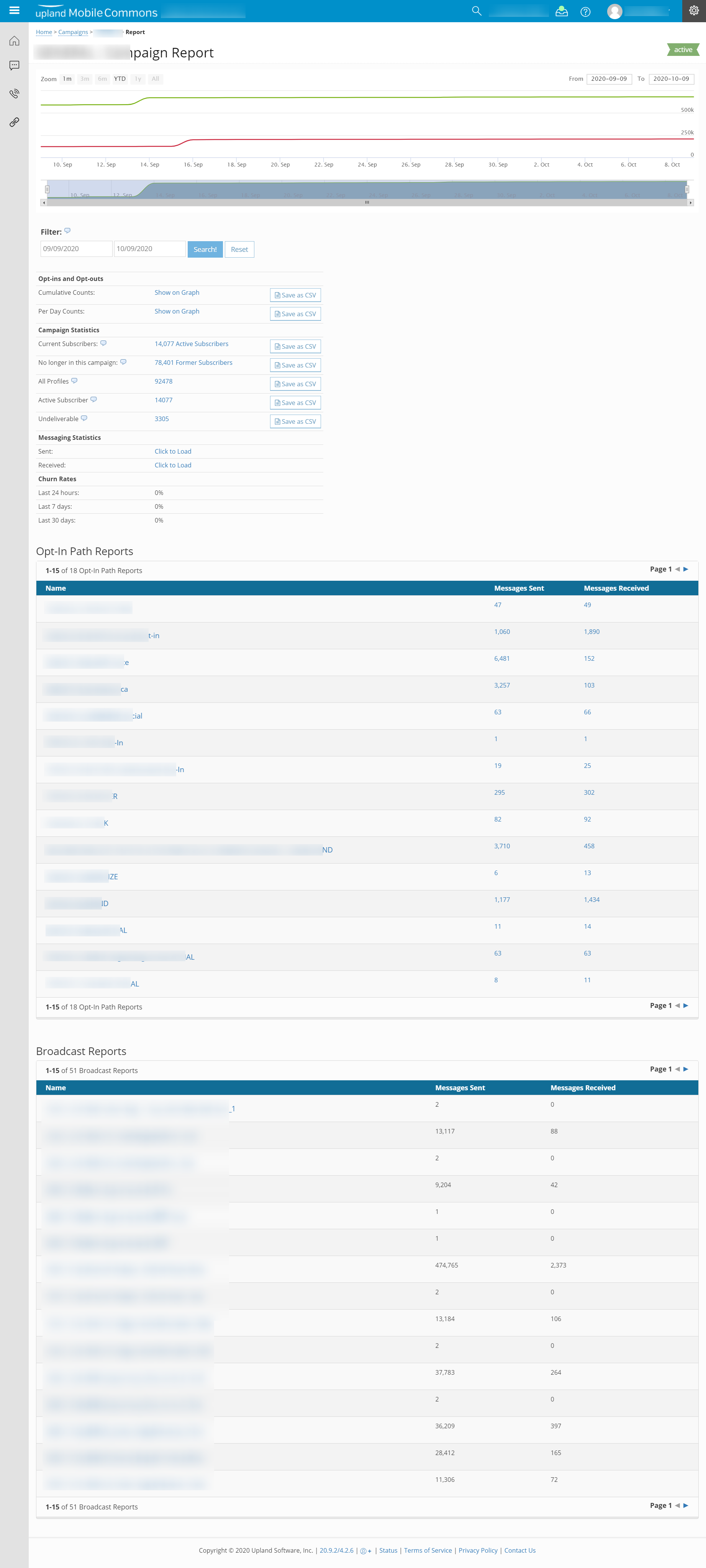Screen dimensions: 706x1568
Task: Grab the left navigator range handle
Action: click(47, 189)
